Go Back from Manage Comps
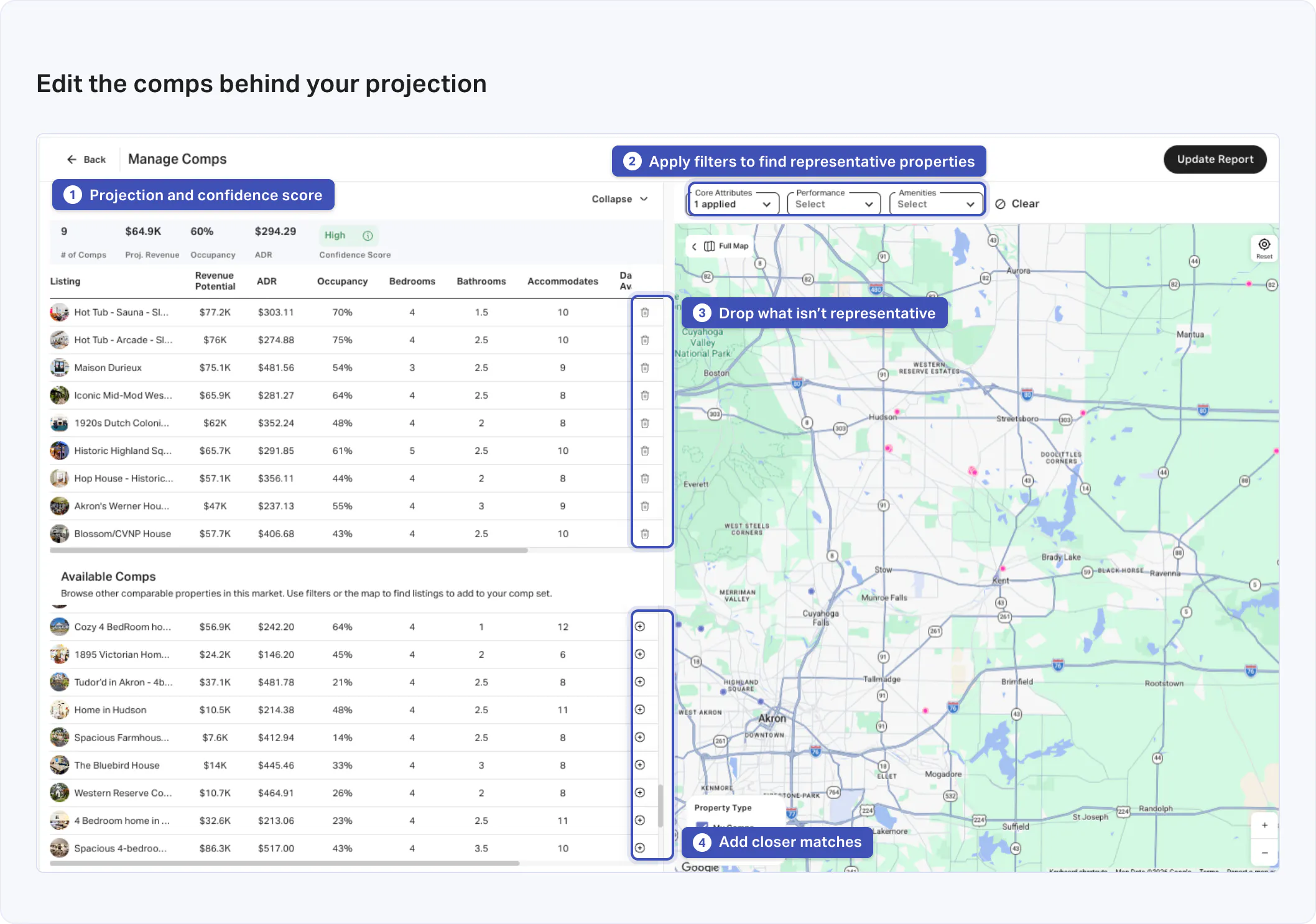 pyautogui.click(x=86, y=160)
